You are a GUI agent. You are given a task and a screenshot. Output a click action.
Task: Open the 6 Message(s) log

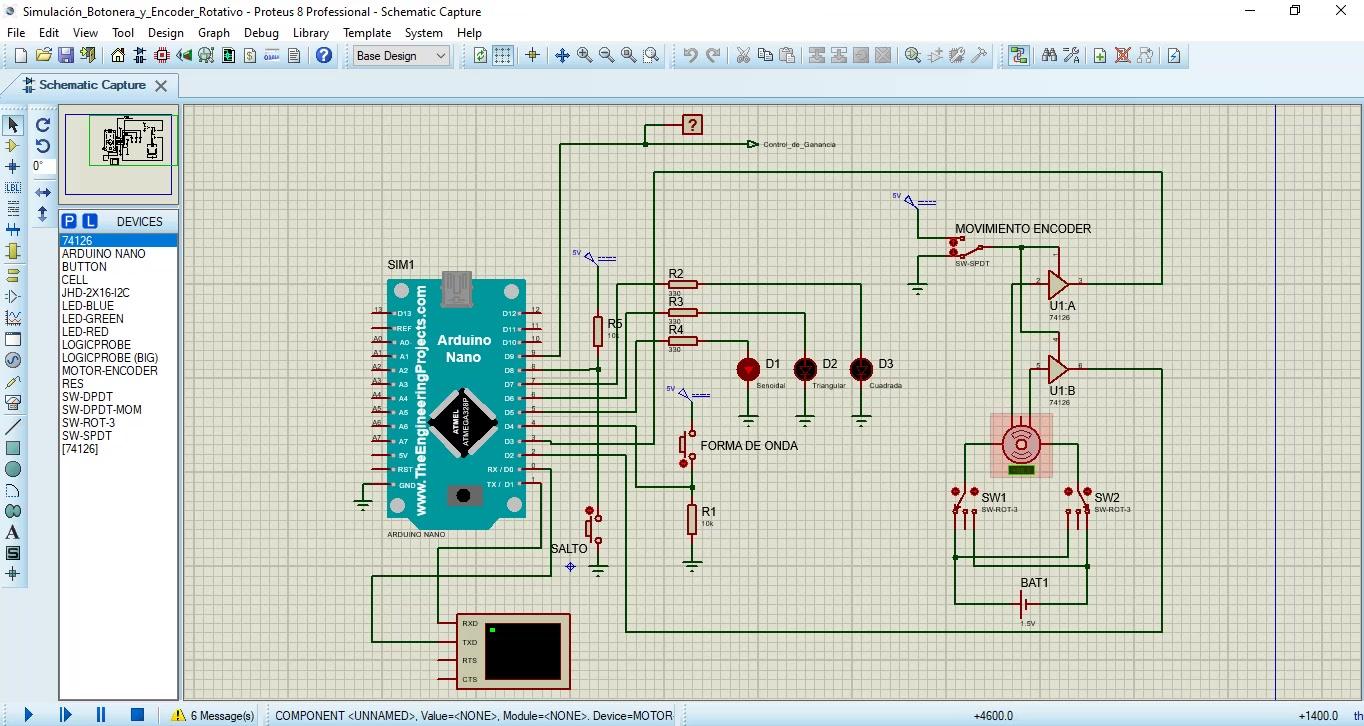(x=213, y=715)
